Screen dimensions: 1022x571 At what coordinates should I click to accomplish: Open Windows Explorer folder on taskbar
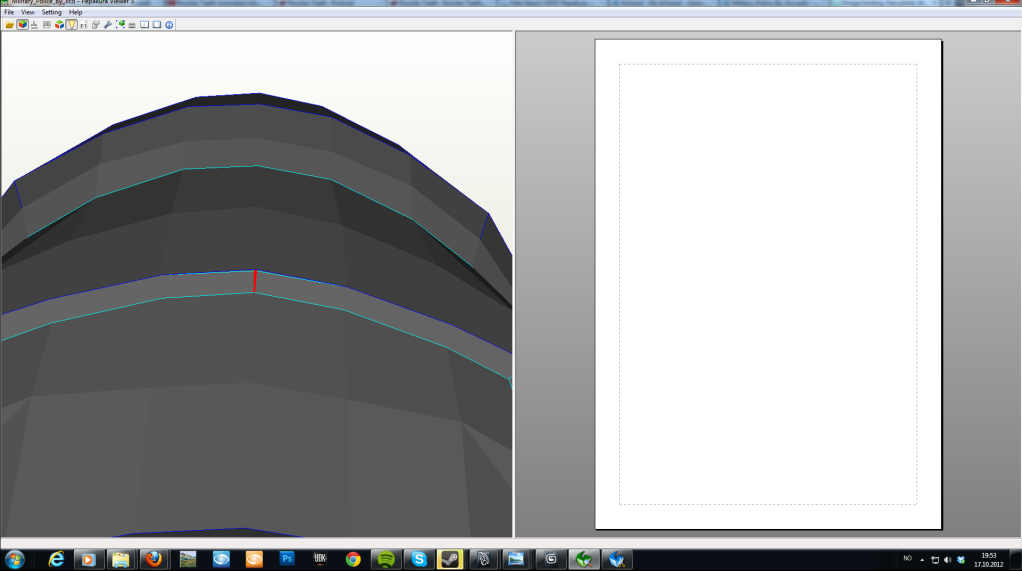[x=121, y=559]
